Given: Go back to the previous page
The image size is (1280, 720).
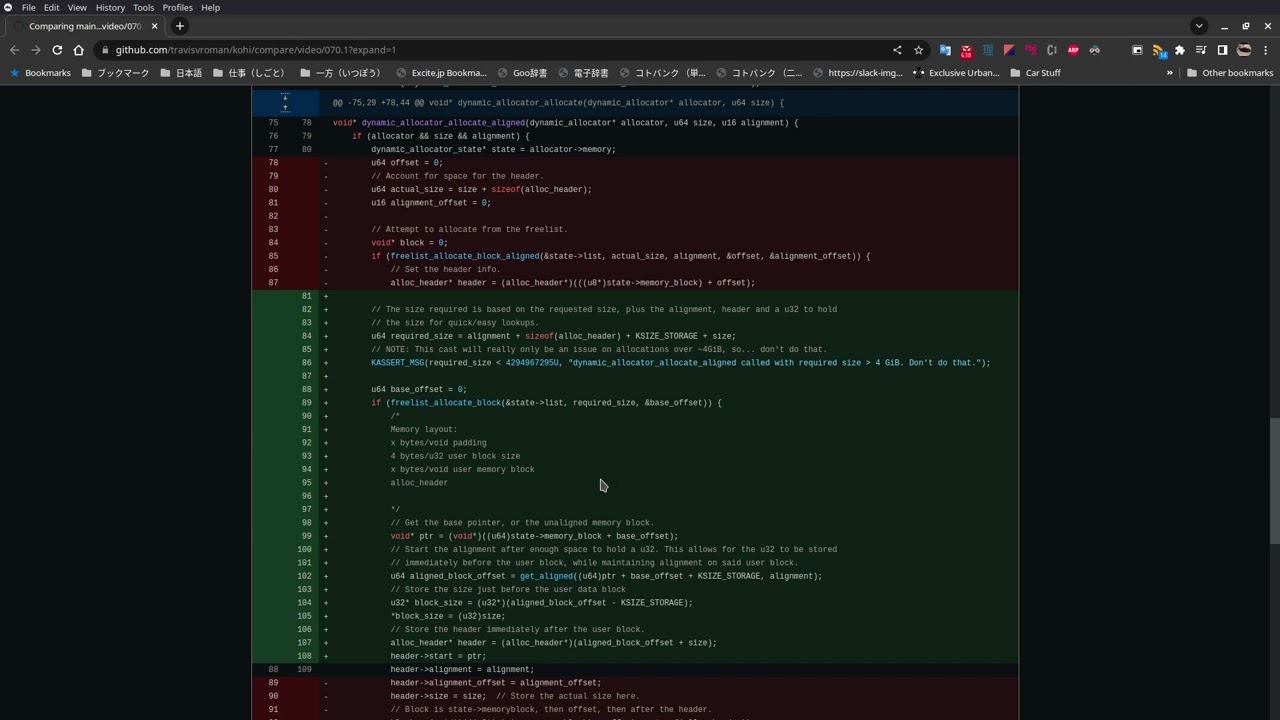Looking at the screenshot, I should (14, 50).
